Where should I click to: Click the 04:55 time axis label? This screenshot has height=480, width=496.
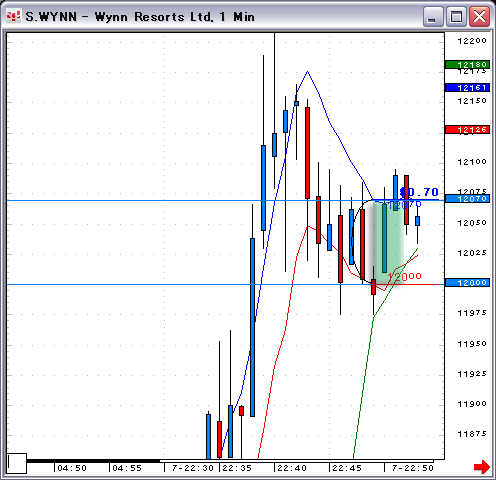tap(127, 468)
